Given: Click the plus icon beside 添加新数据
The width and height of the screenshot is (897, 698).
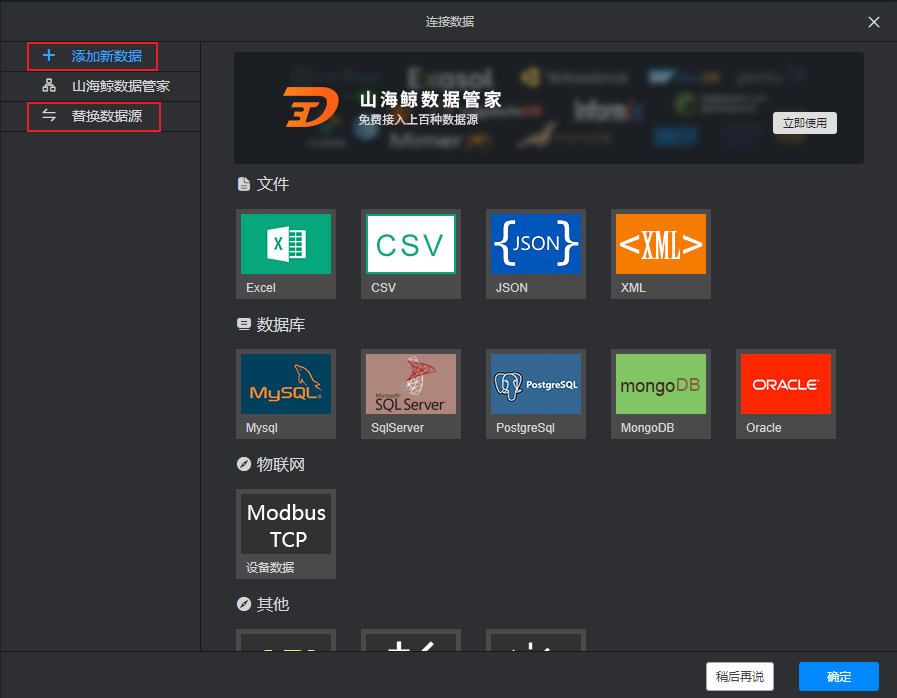Looking at the screenshot, I should tap(49, 55).
